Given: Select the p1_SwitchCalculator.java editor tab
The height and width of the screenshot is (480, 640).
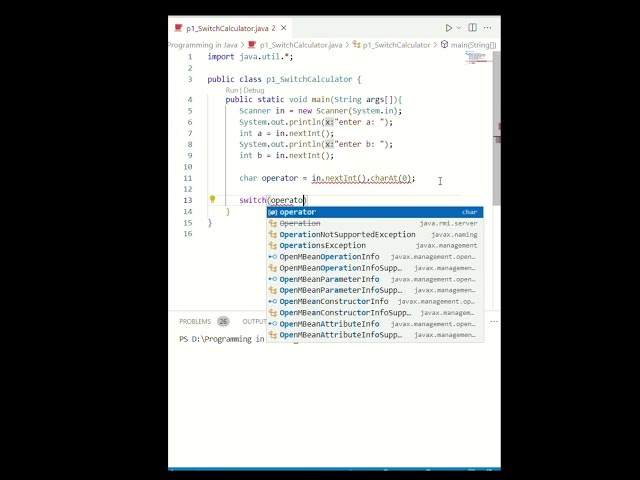Looking at the screenshot, I should (x=231, y=28).
